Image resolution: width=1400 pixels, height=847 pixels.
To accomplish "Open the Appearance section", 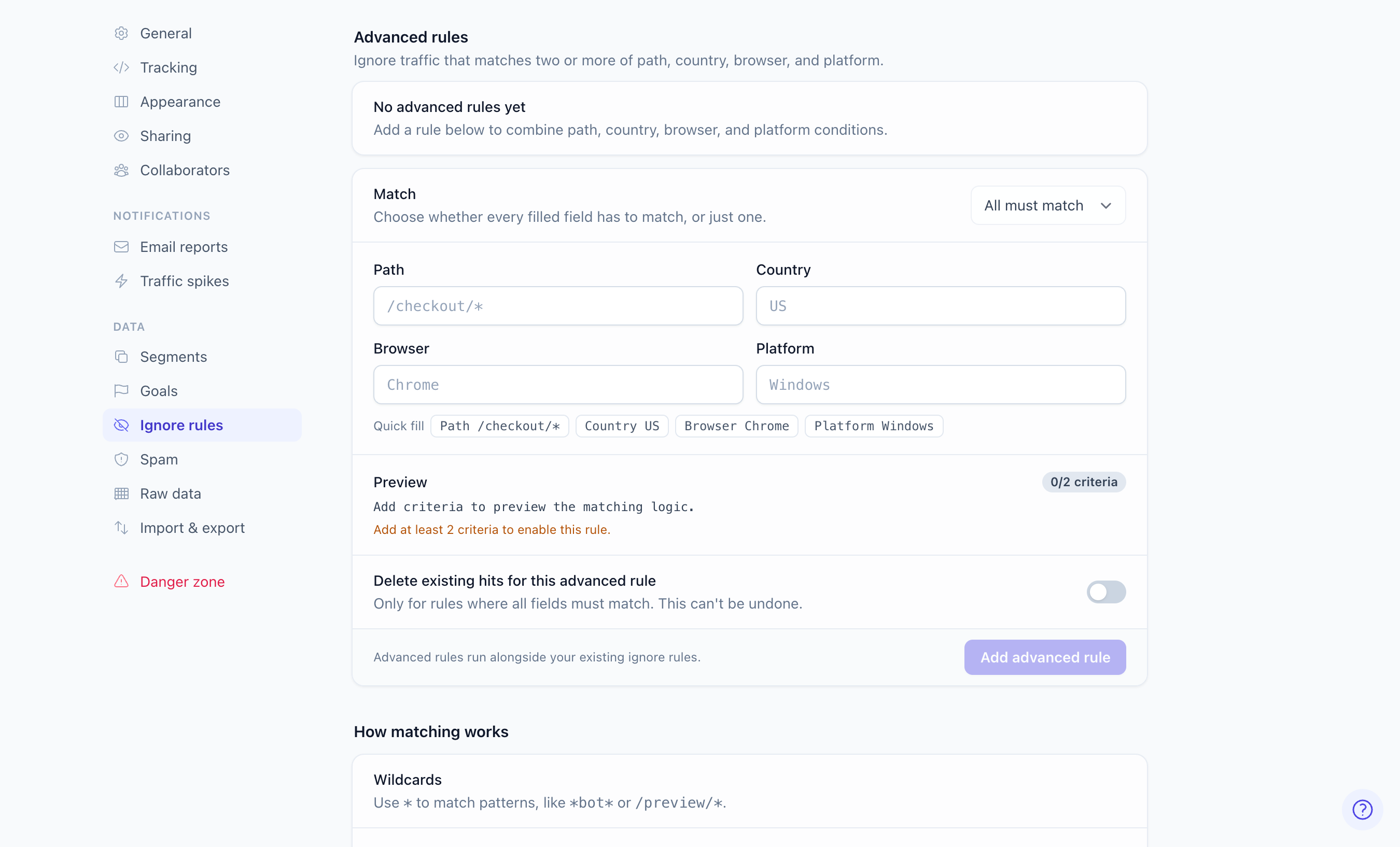I will coord(202,102).
